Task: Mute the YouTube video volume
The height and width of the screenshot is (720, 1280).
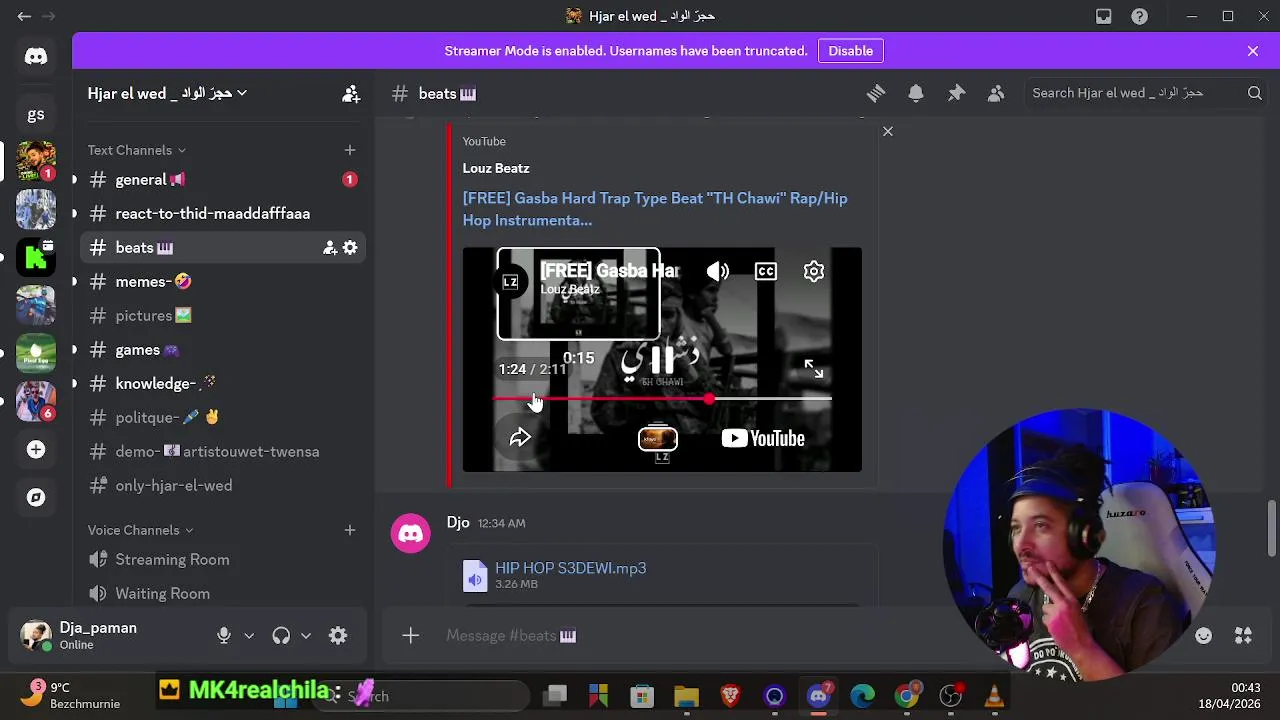Action: click(718, 271)
